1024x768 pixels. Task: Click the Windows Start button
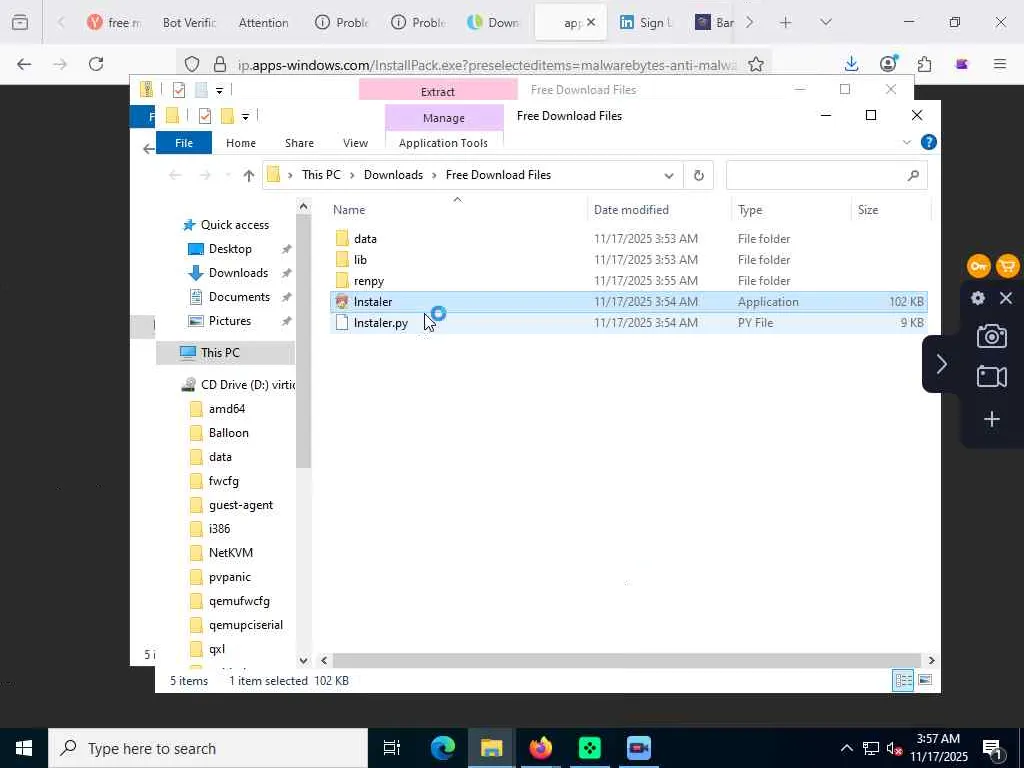tap(24, 748)
